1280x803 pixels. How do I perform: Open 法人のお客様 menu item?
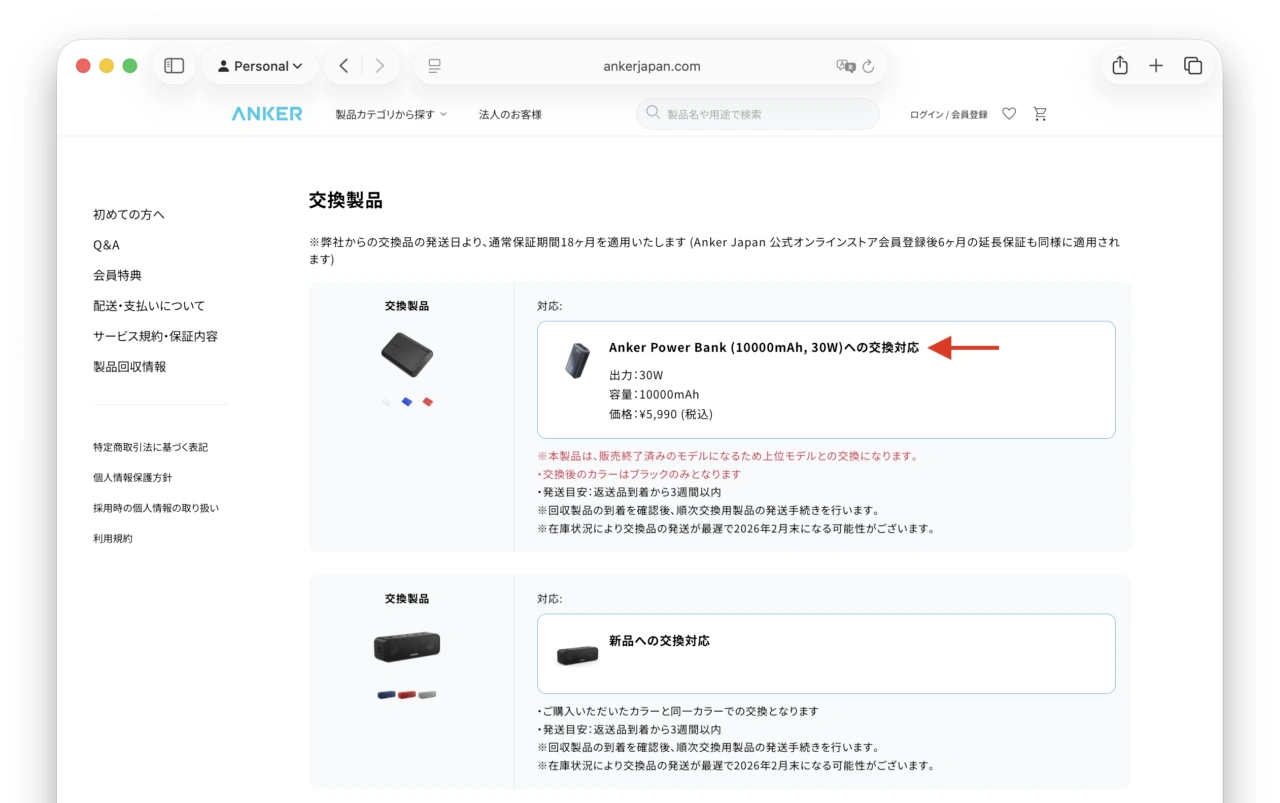click(x=510, y=114)
